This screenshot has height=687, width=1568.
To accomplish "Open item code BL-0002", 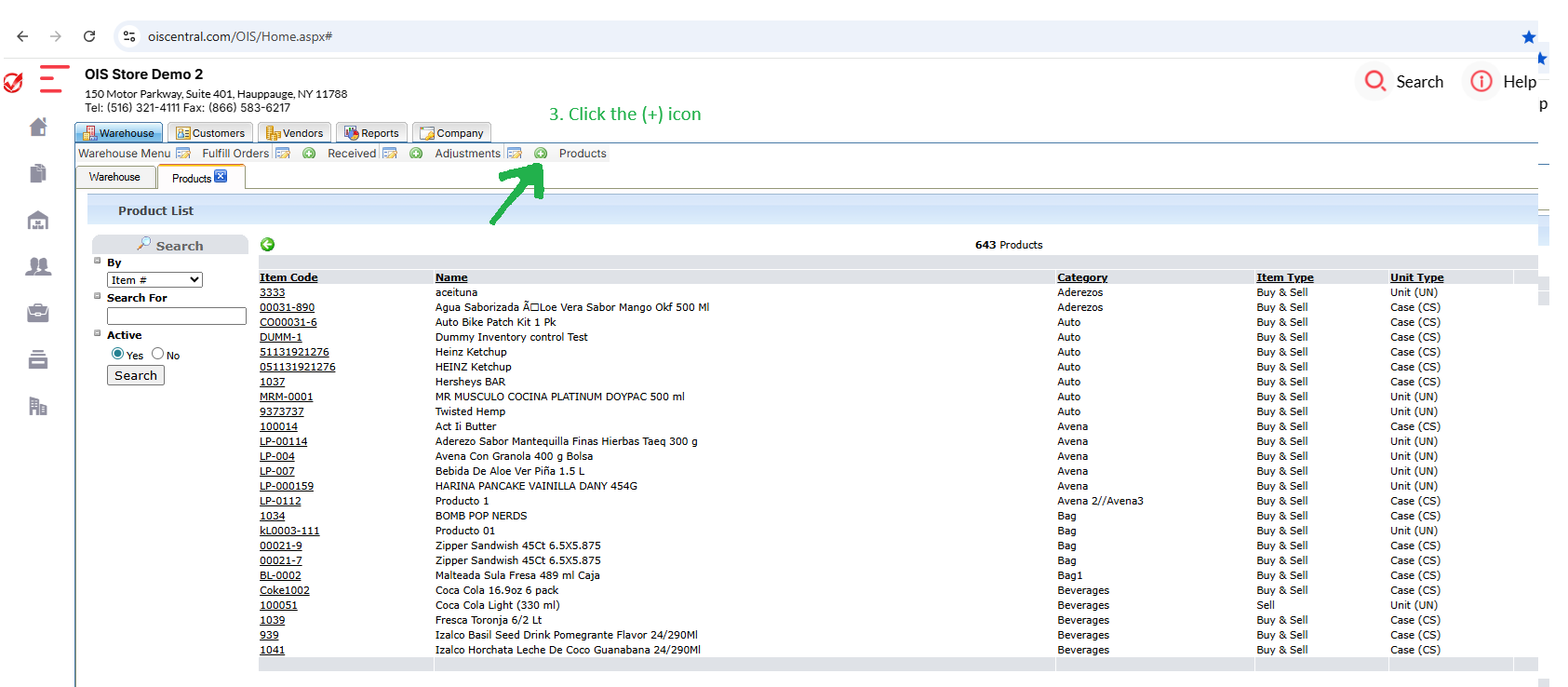I will tap(280, 575).
